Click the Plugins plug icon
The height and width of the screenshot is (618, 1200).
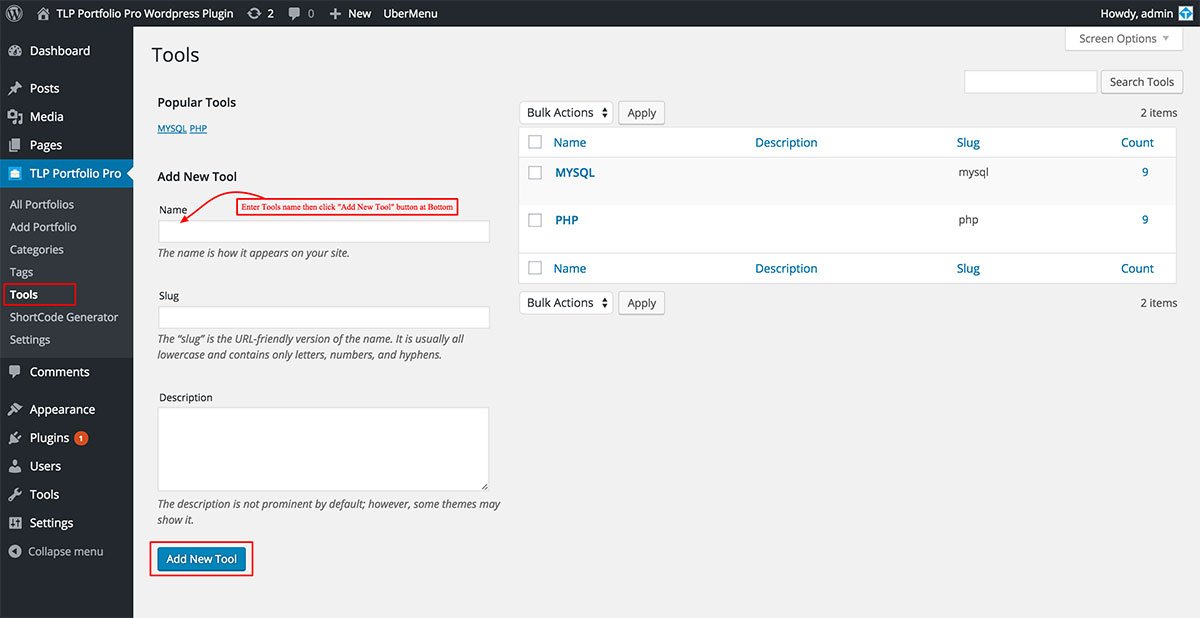15,438
